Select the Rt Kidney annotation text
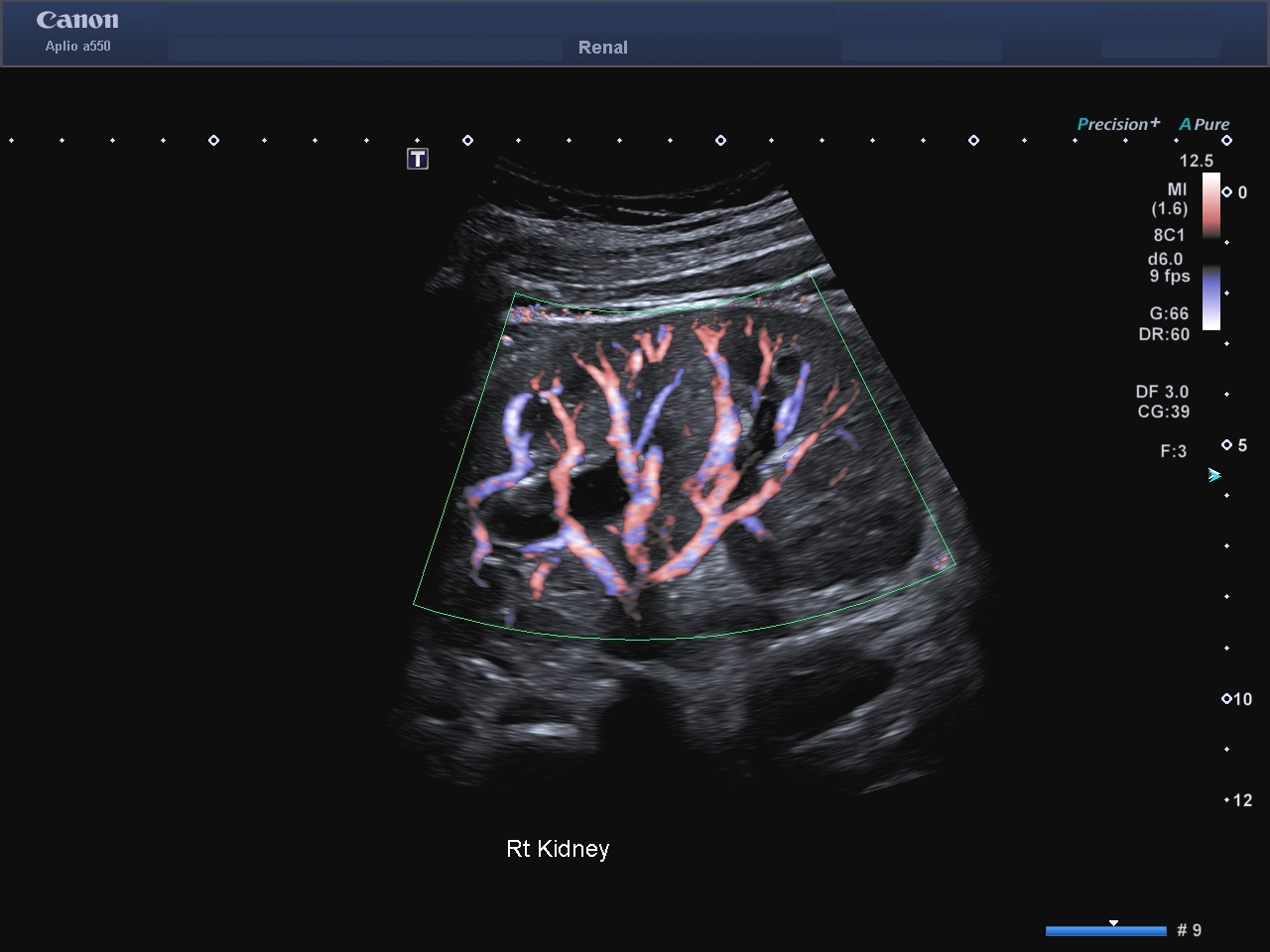1270x952 pixels. pos(558,849)
